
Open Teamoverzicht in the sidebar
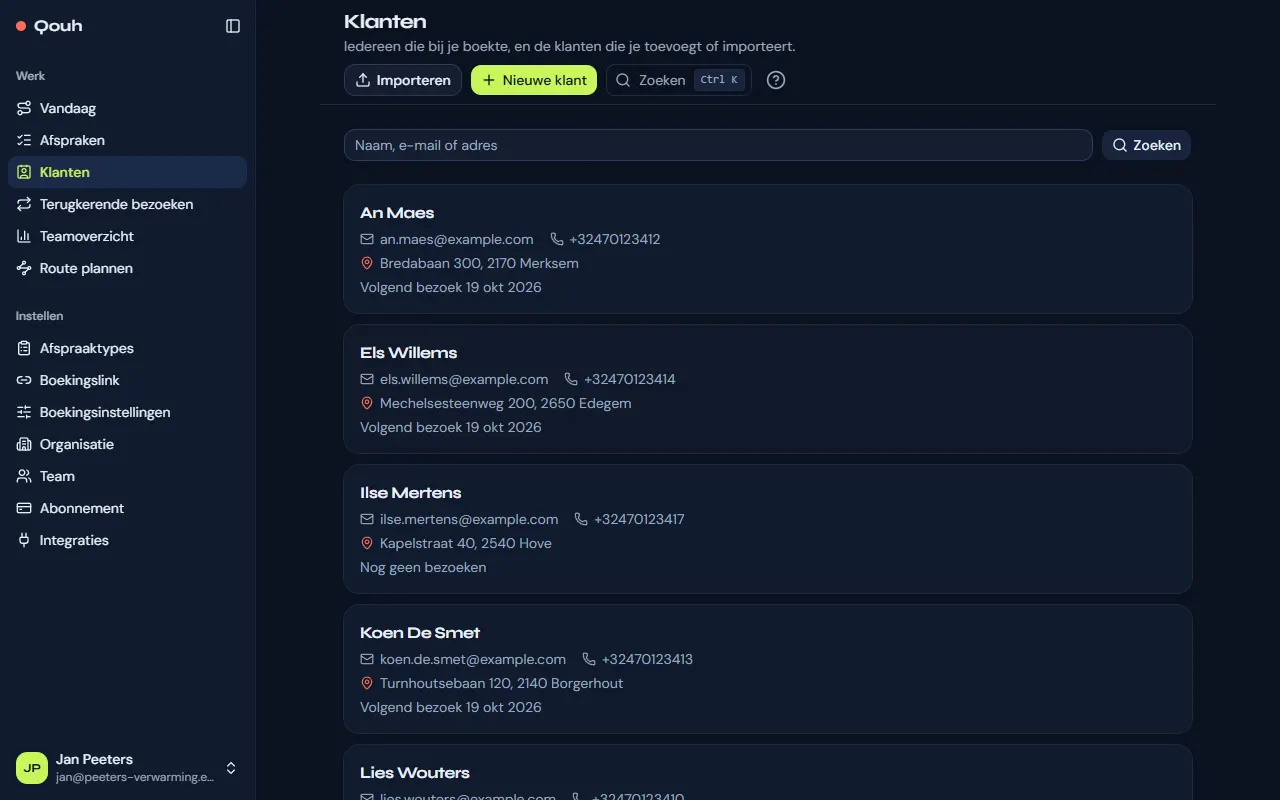127,236
